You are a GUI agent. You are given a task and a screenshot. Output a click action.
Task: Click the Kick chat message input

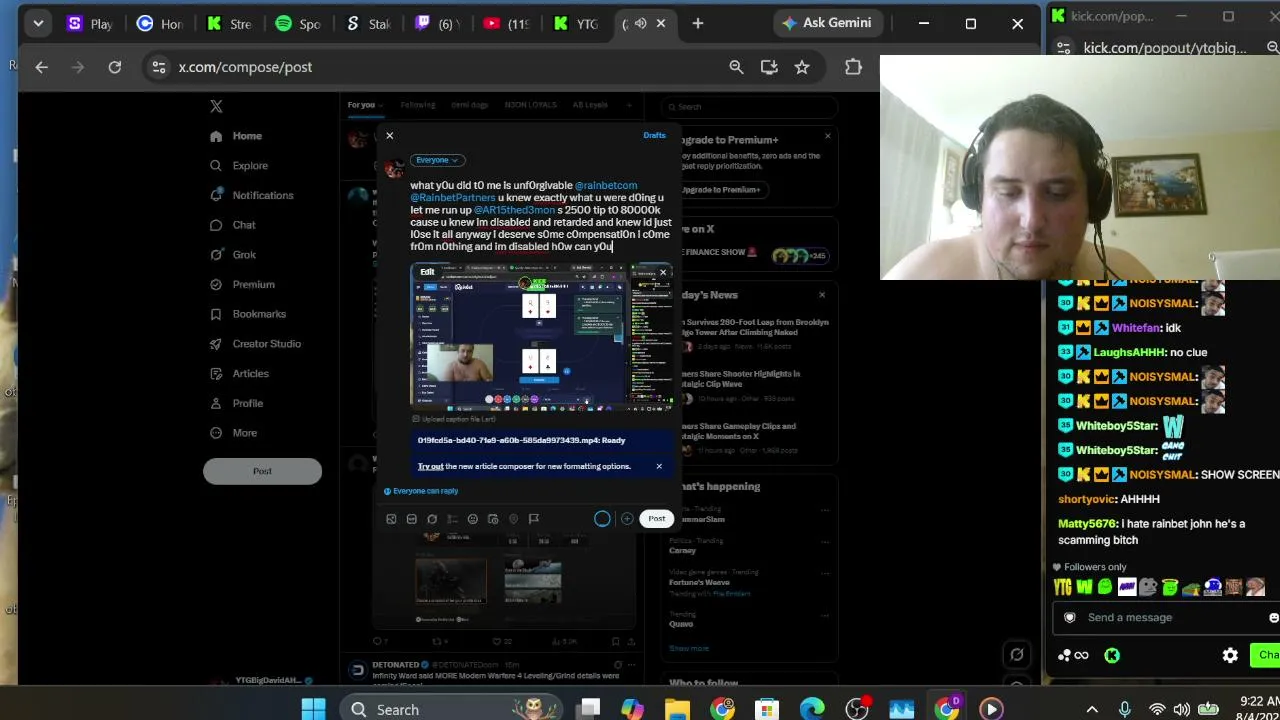tap(1165, 618)
